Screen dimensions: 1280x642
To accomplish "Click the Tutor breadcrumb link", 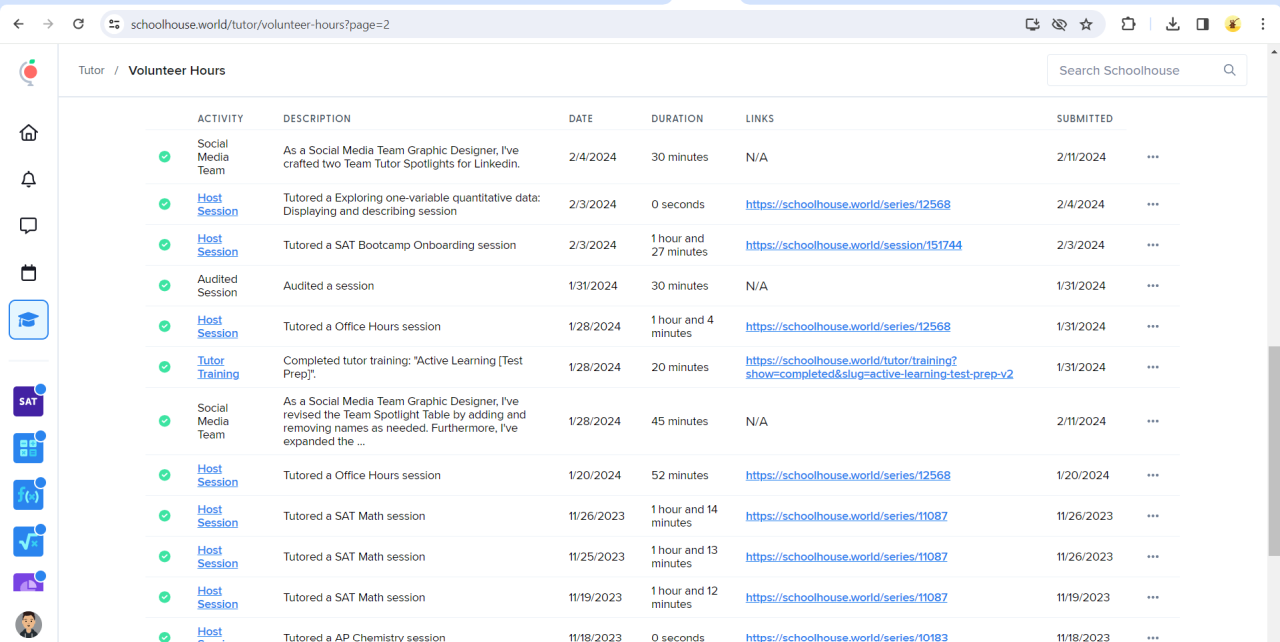I will [x=91, y=71].
